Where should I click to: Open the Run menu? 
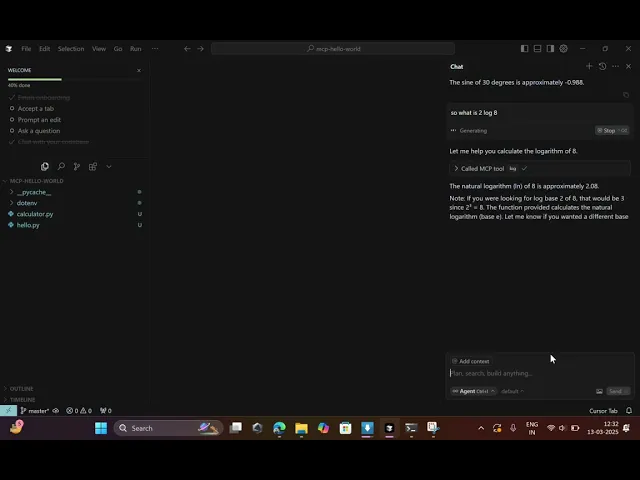point(136,49)
